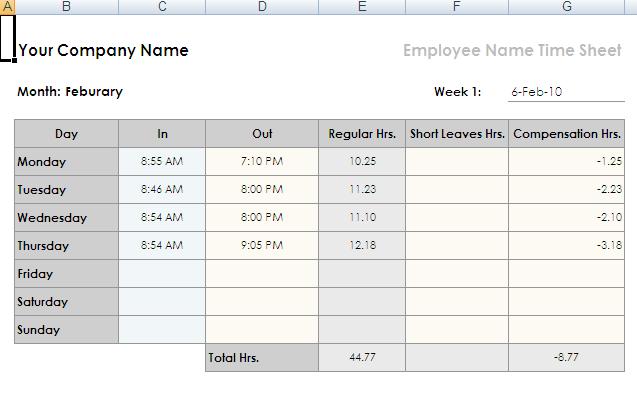Select the 'Total Hrs.' label cell
Viewport: 637px width, 393px height.
pos(262,358)
